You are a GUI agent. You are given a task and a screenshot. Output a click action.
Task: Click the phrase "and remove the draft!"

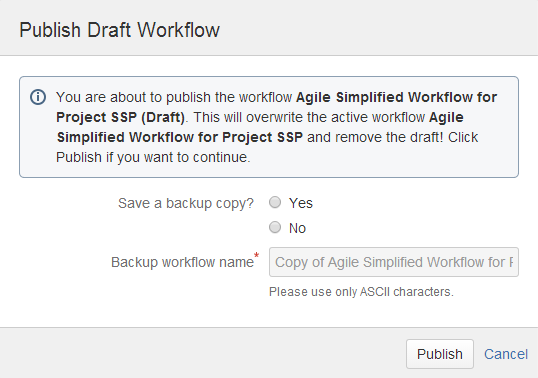[x=375, y=137]
